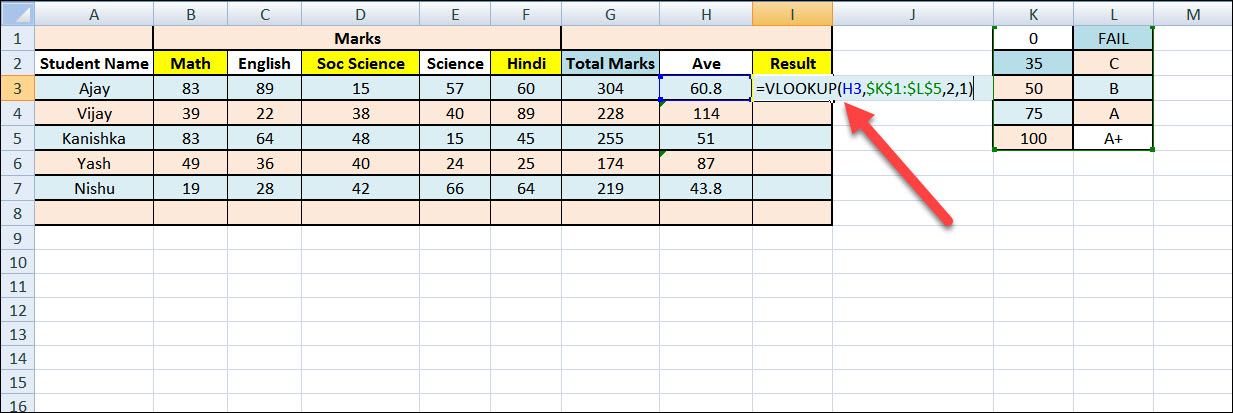The image size is (1233, 413).
Task: Click the yellow Result header cell
Action: (792, 63)
